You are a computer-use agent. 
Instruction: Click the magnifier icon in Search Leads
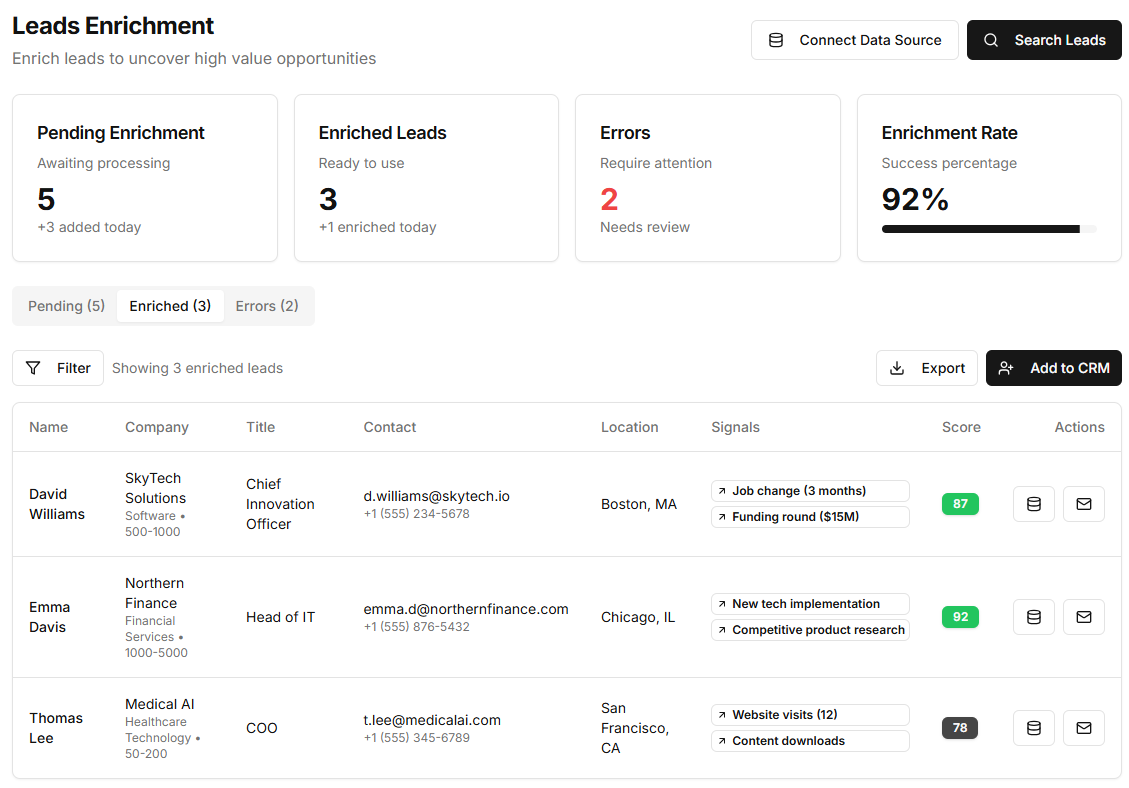point(991,40)
